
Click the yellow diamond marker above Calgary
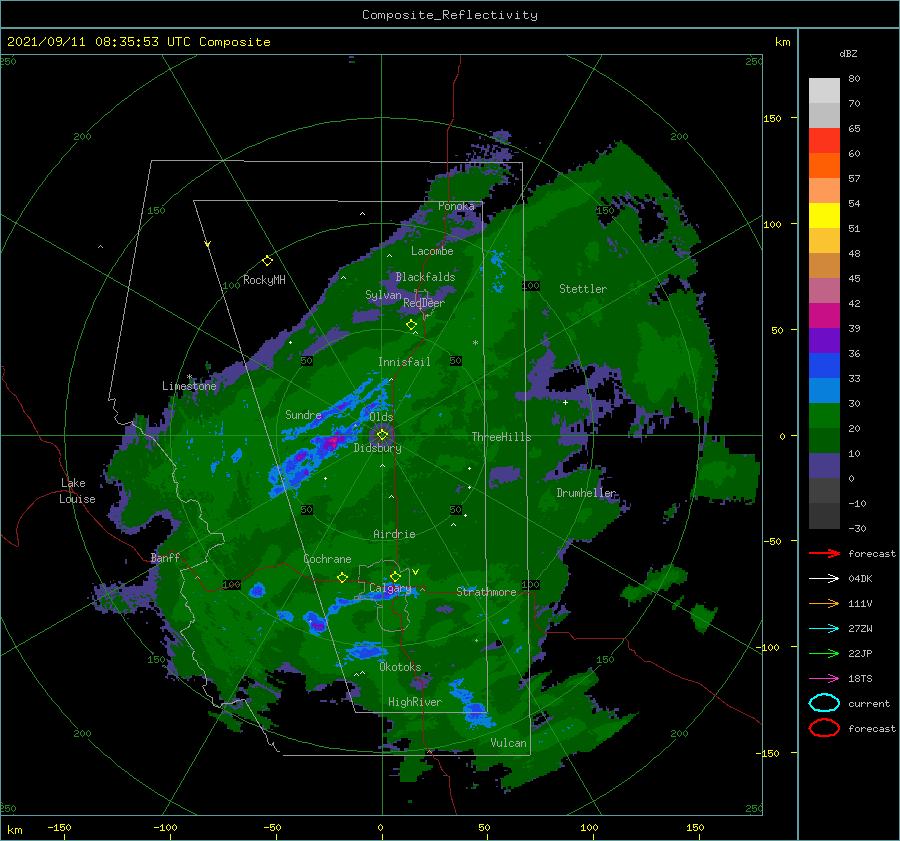(x=395, y=576)
